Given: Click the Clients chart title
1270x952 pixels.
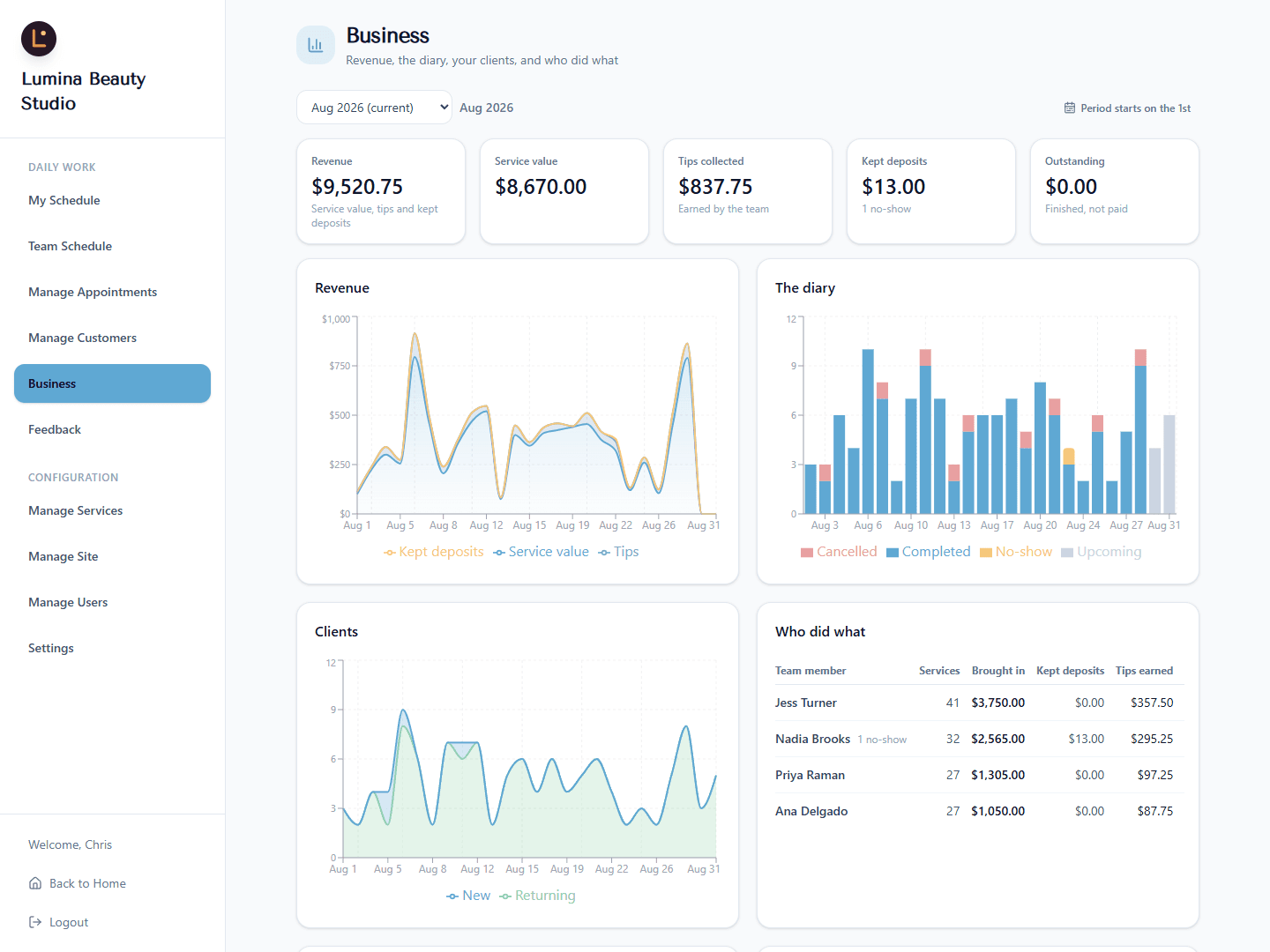Looking at the screenshot, I should [x=336, y=632].
